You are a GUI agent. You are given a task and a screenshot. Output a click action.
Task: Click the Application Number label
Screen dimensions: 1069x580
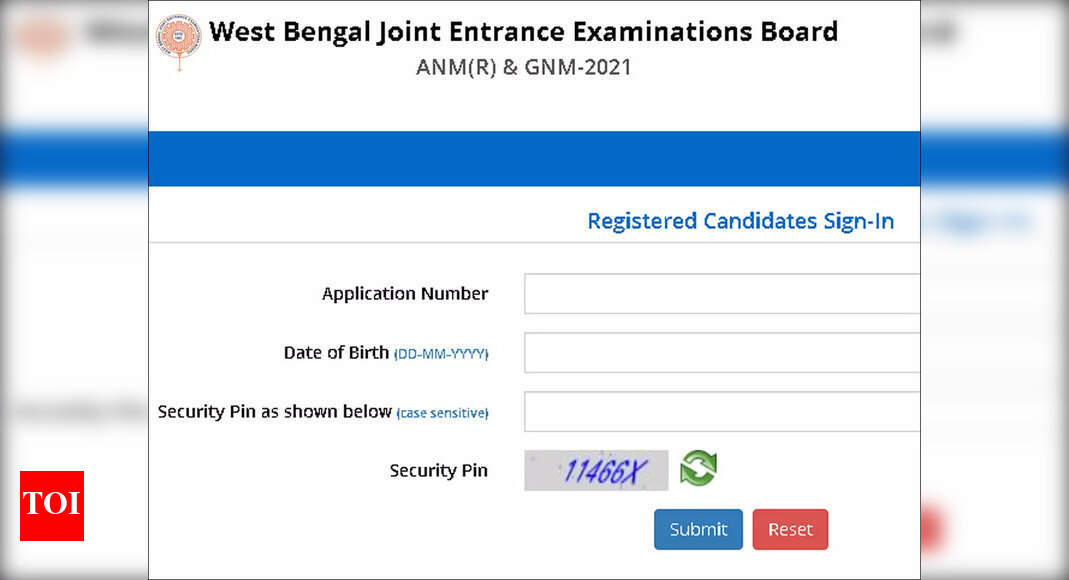[x=405, y=294]
